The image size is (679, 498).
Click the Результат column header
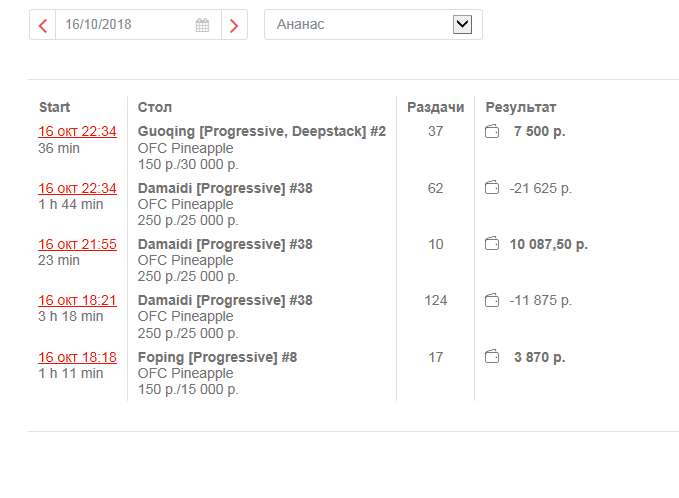pos(520,107)
